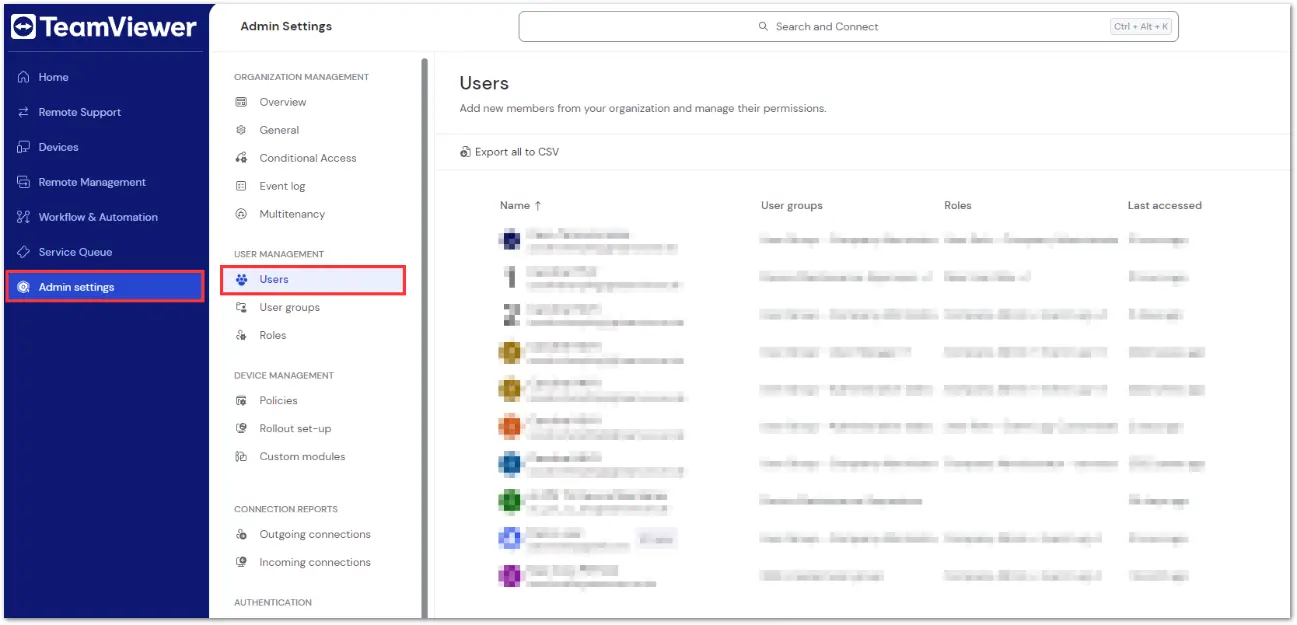Viewport: 1297px width, 625px height.
Task: Click the Last accessed column header
Action: tap(1164, 205)
